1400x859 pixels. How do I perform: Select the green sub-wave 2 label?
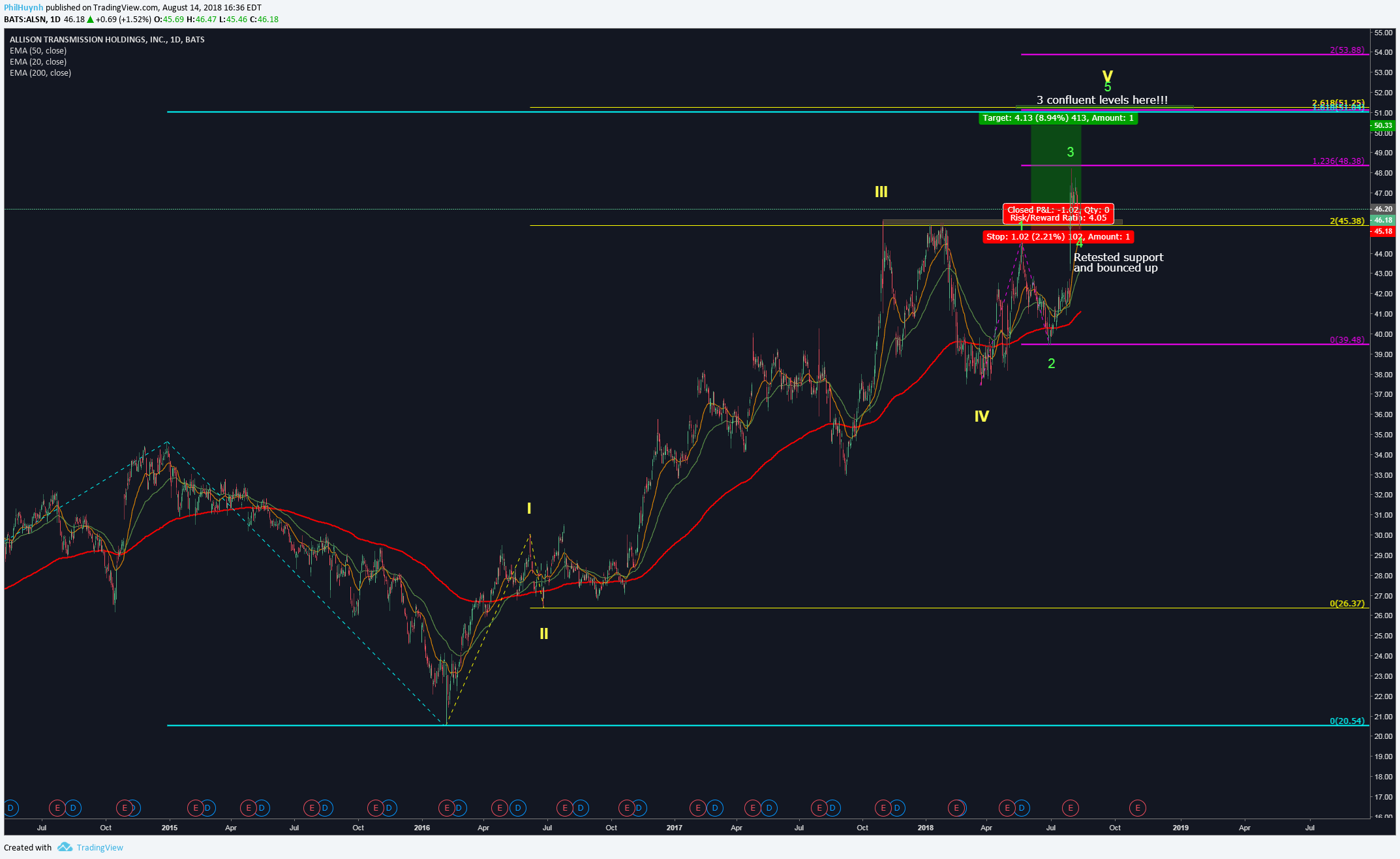coord(1051,364)
